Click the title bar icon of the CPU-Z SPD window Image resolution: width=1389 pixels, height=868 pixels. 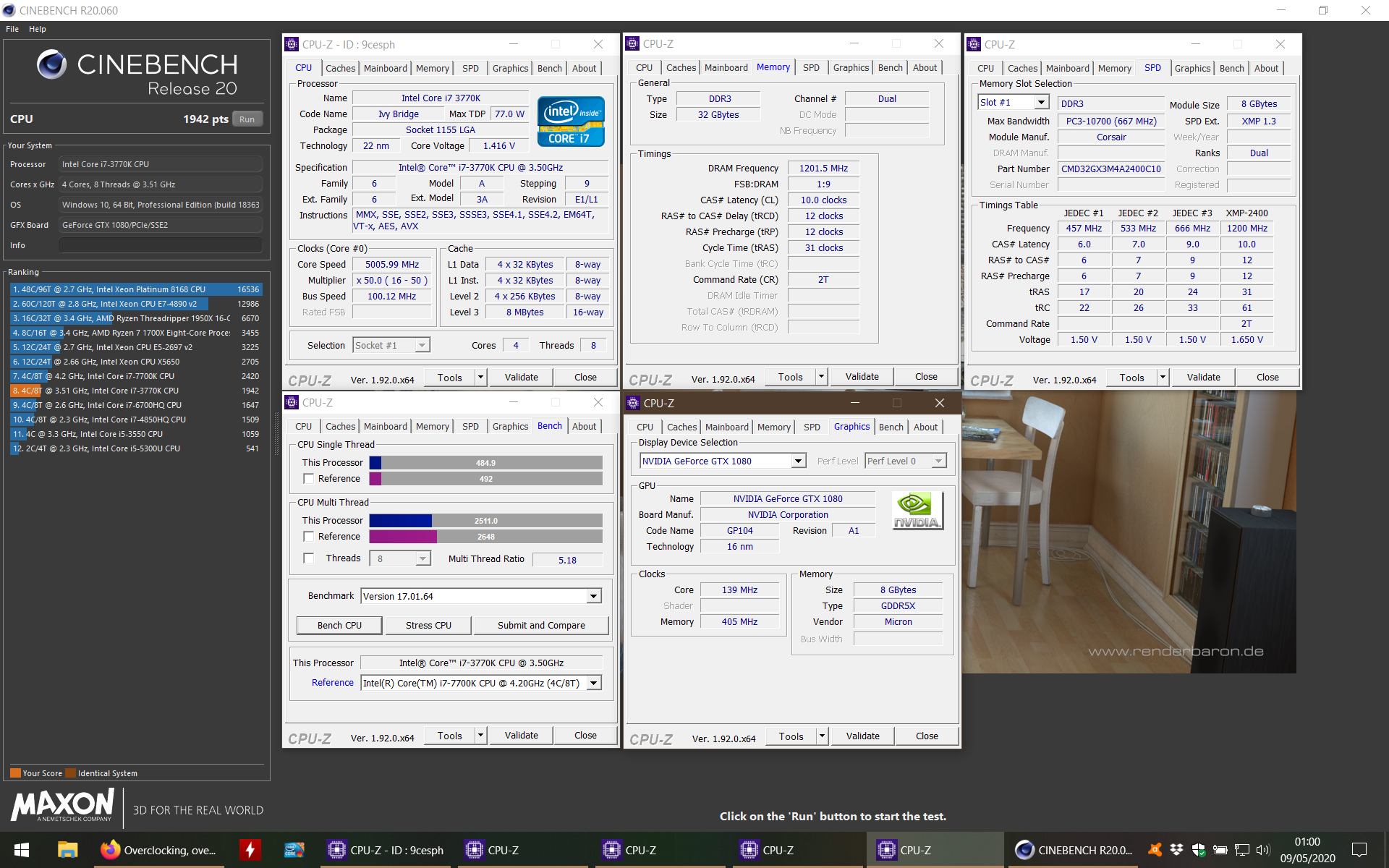(974, 44)
